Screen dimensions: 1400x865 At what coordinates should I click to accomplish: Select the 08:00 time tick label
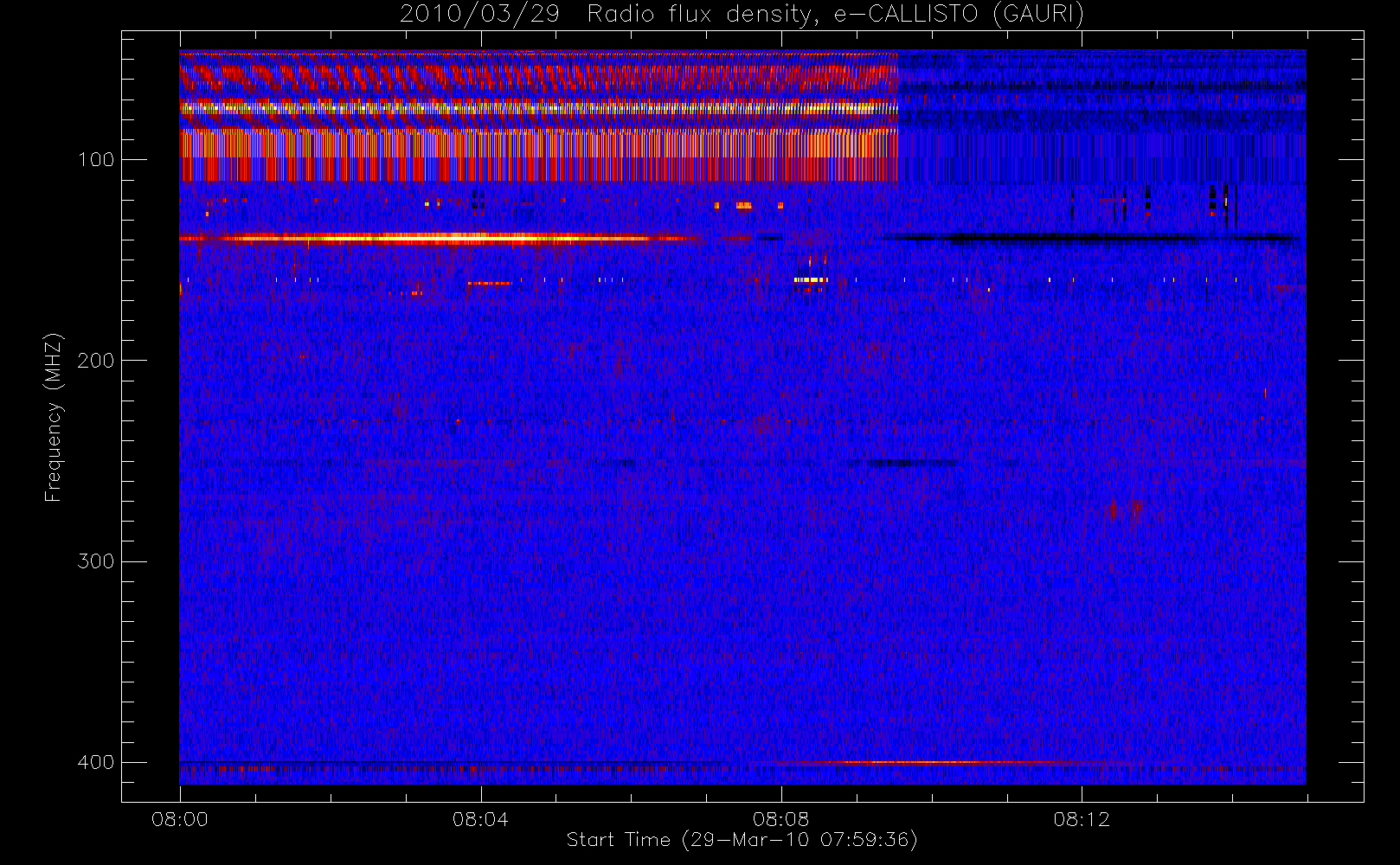180,819
